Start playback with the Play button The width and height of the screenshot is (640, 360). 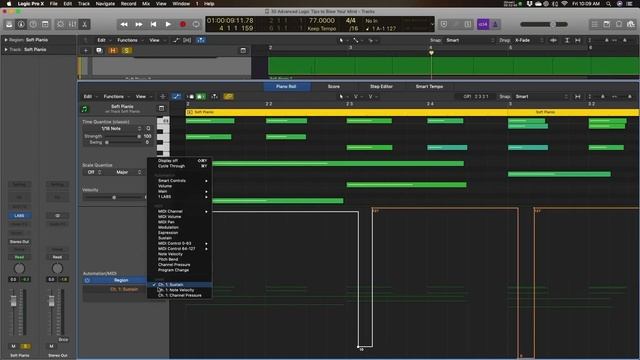click(x=168, y=24)
